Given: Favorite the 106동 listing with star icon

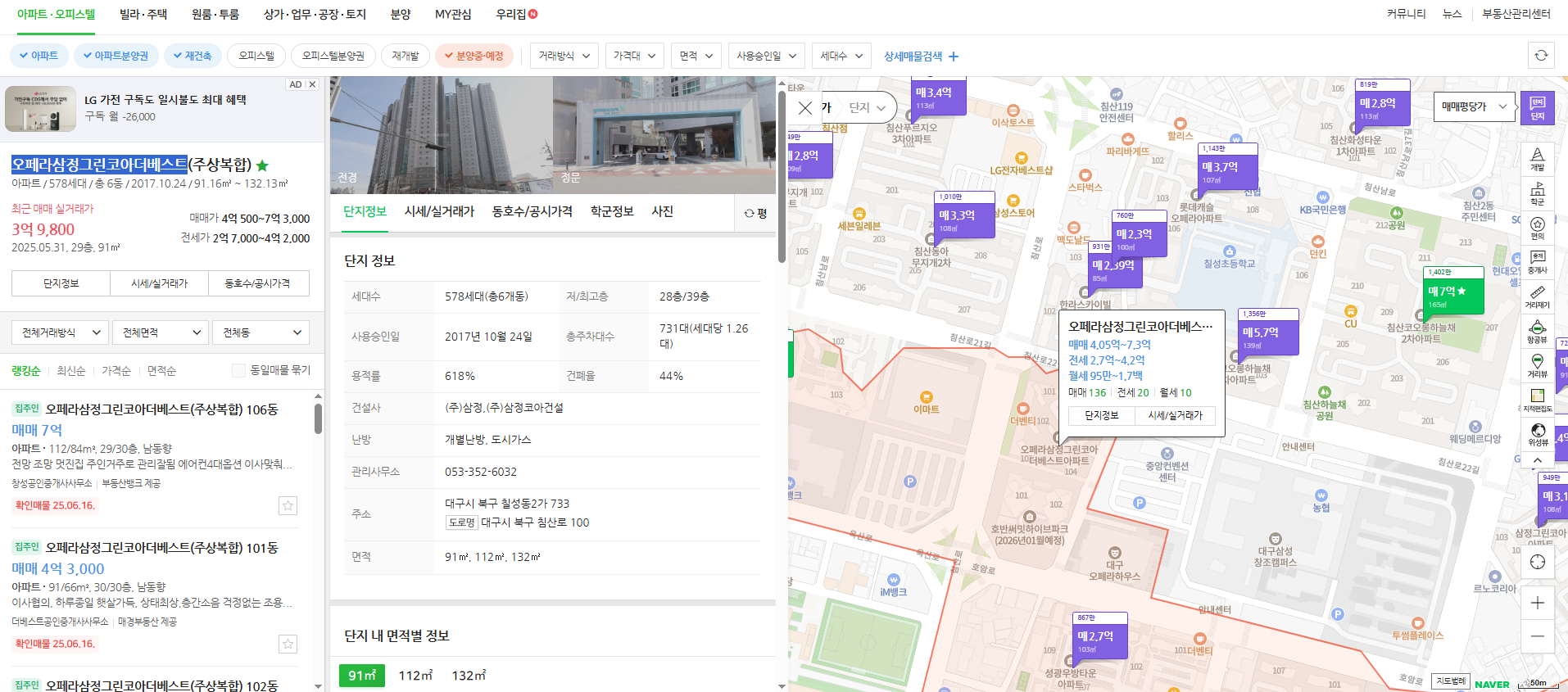Looking at the screenshot, I should pyautogui.click(x=288, y=505).
